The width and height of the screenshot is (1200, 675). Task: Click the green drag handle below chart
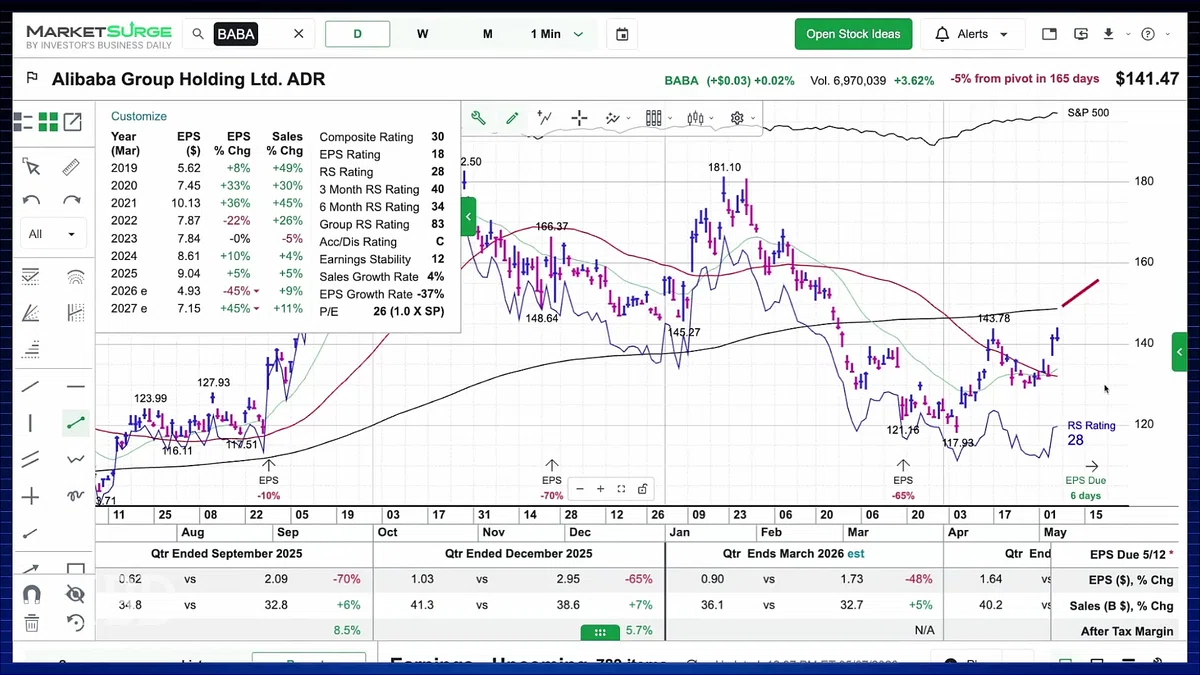(x=600, y=632)
